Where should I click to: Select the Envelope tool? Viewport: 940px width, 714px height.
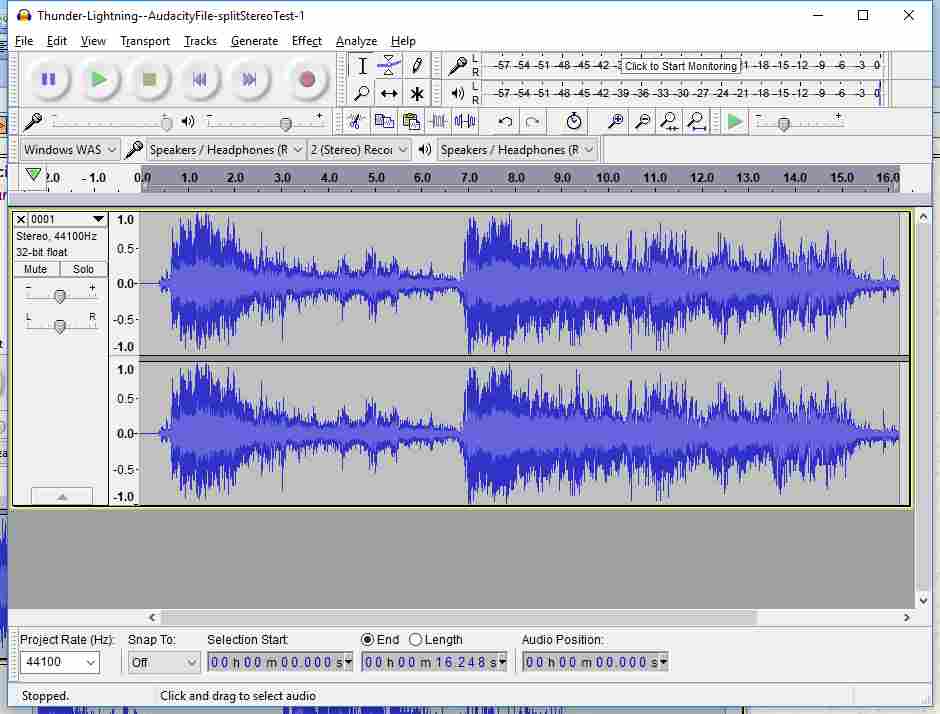(x=389, y=66)
